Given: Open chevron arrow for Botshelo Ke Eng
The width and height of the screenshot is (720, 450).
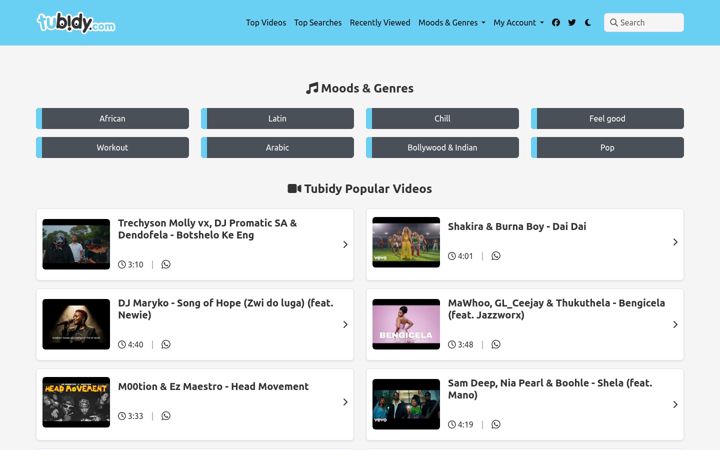Looking at the screenshot, I should pyautogui.click(x=345, y=244).
